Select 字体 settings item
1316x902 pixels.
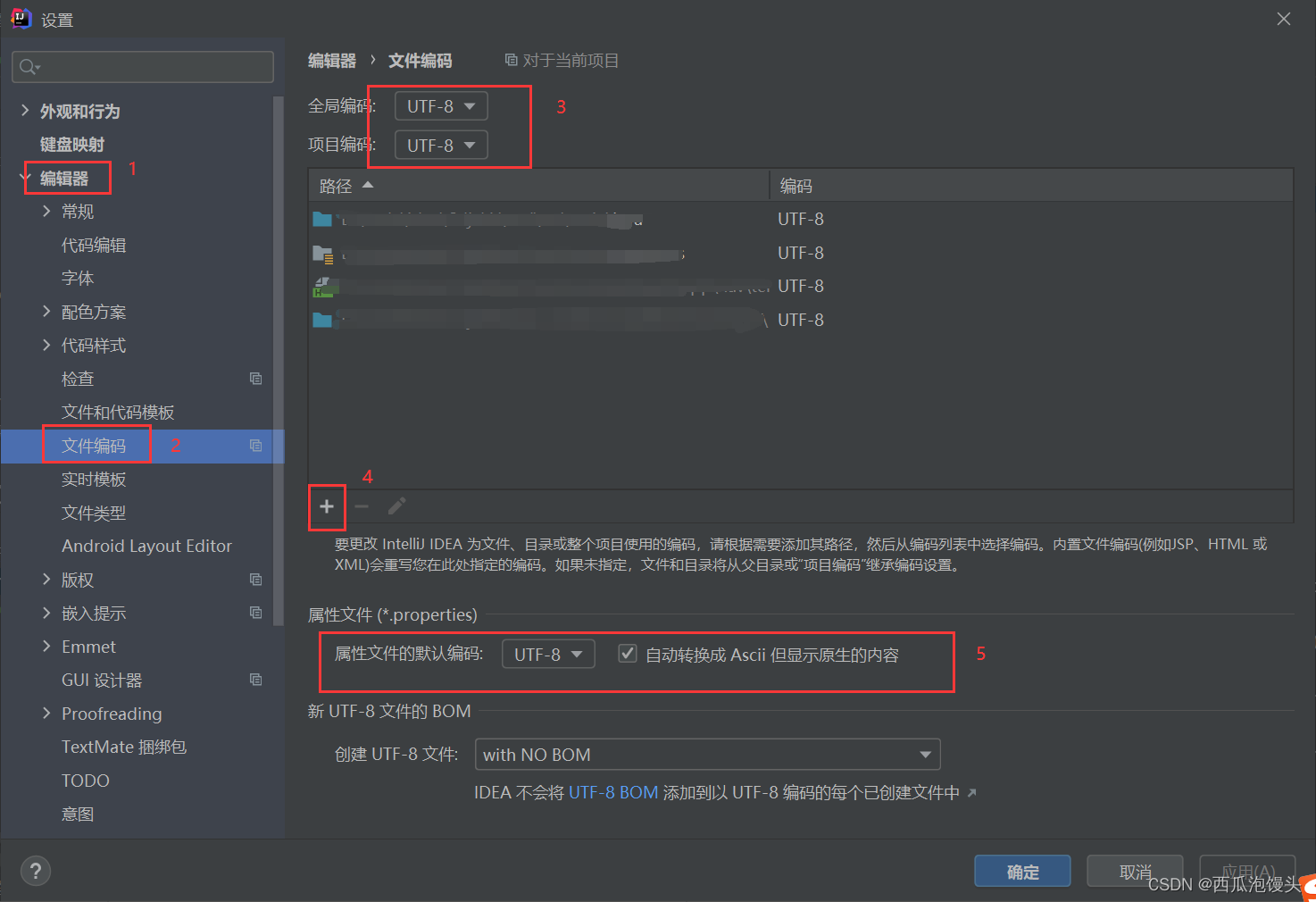click(x=78, y=278)
